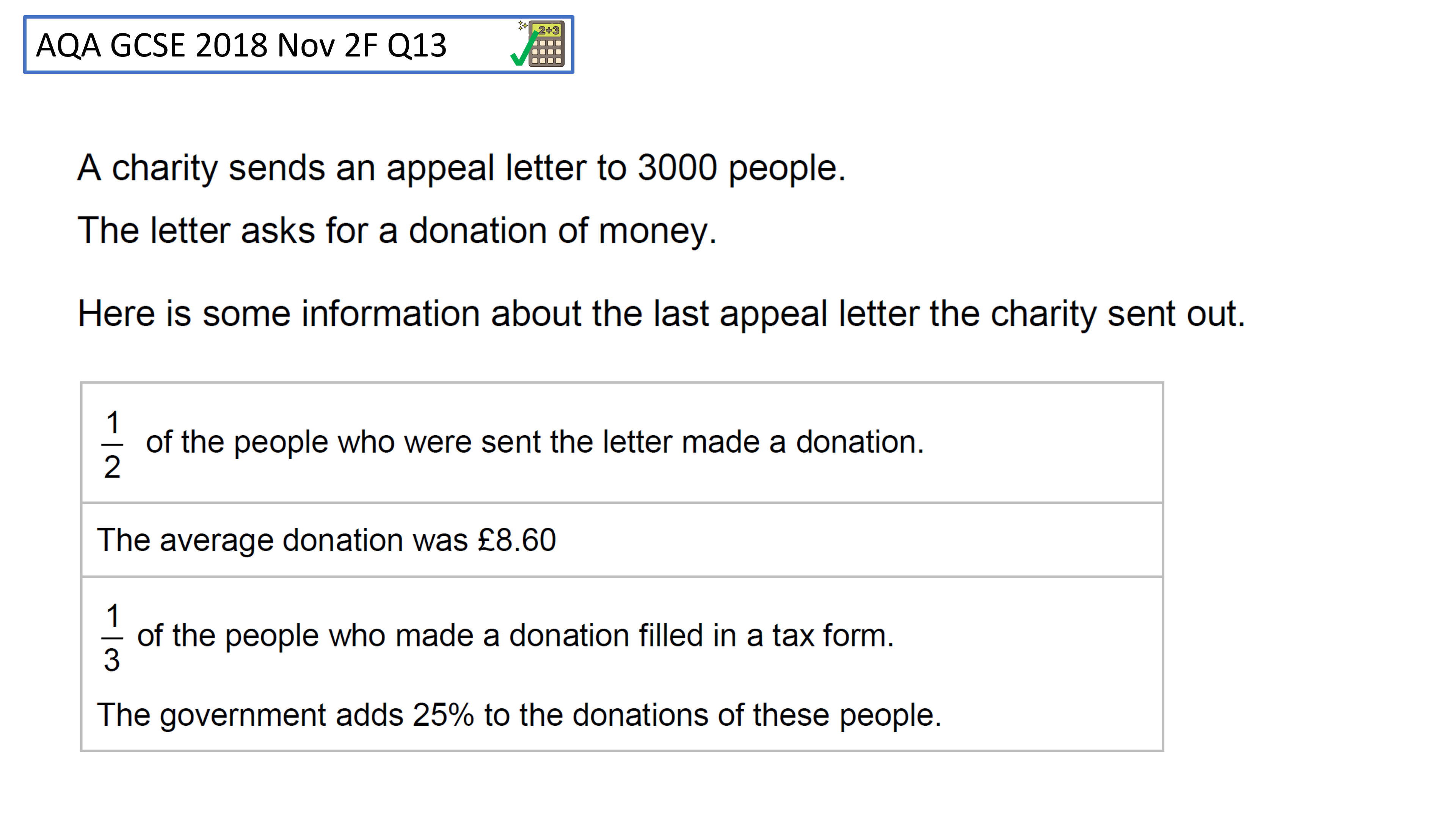Screen dimensions: 1456x819
Task: Click the fraction one third in the table
Action: (113, 637)
